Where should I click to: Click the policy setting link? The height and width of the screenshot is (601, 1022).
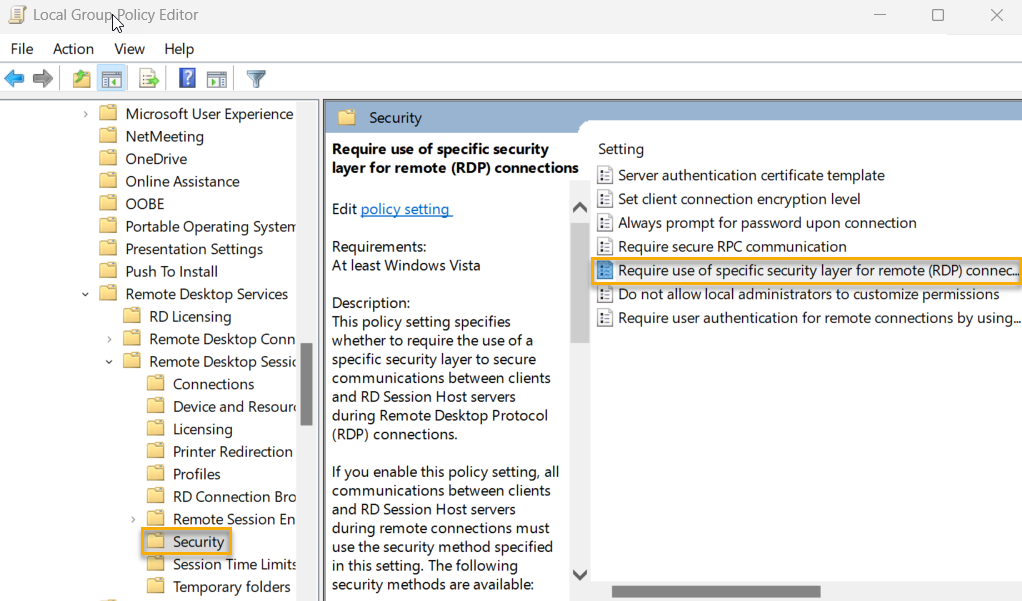point(405,209)
